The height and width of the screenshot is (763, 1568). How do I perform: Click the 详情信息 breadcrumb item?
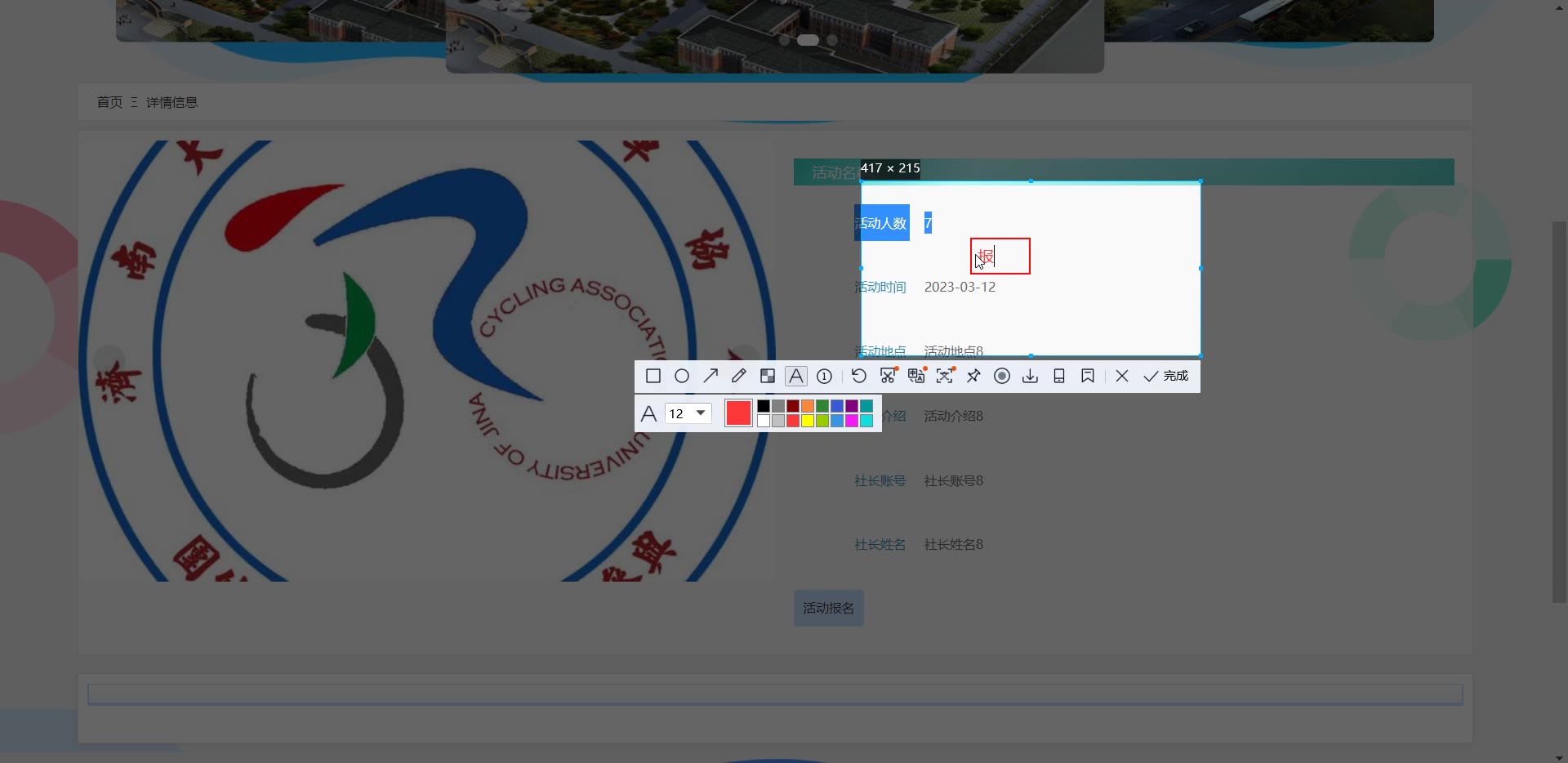click(x=171, y=102)
